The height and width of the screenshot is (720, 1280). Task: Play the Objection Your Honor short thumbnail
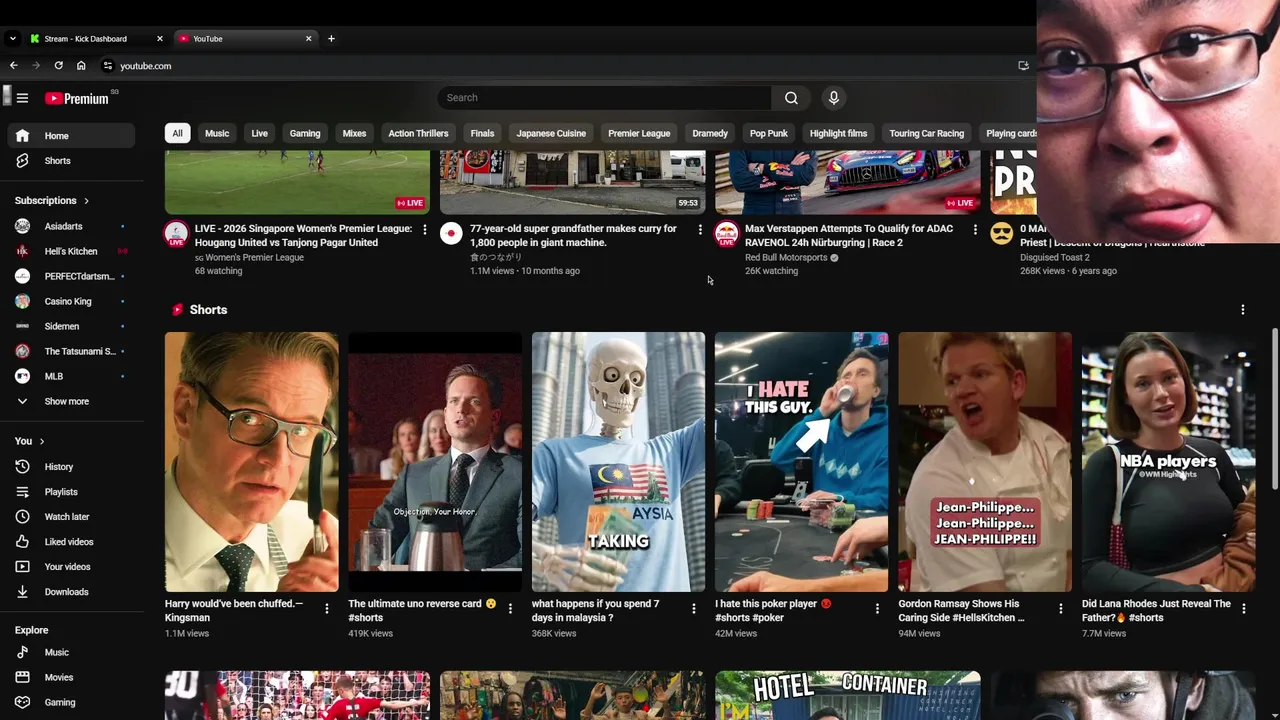(x=435, y=462)
